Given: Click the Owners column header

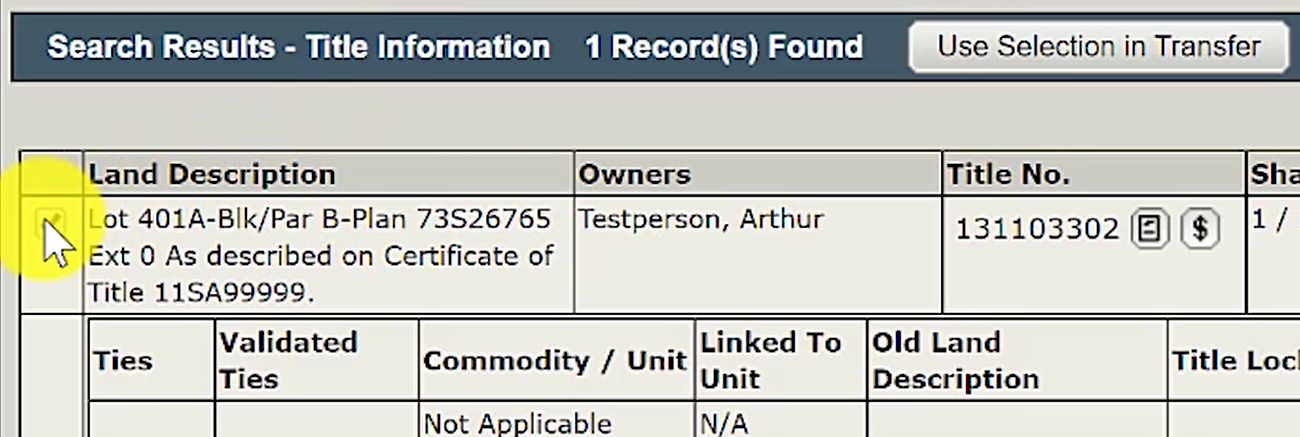Looking at the screenshot, I should (635, 174).
